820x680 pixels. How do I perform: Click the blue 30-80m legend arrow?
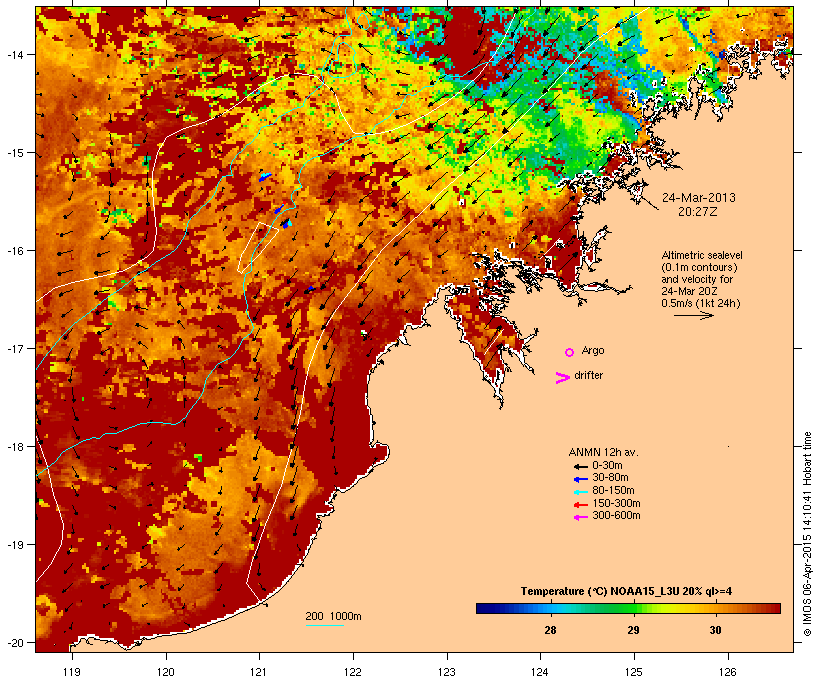coord(580,479)
